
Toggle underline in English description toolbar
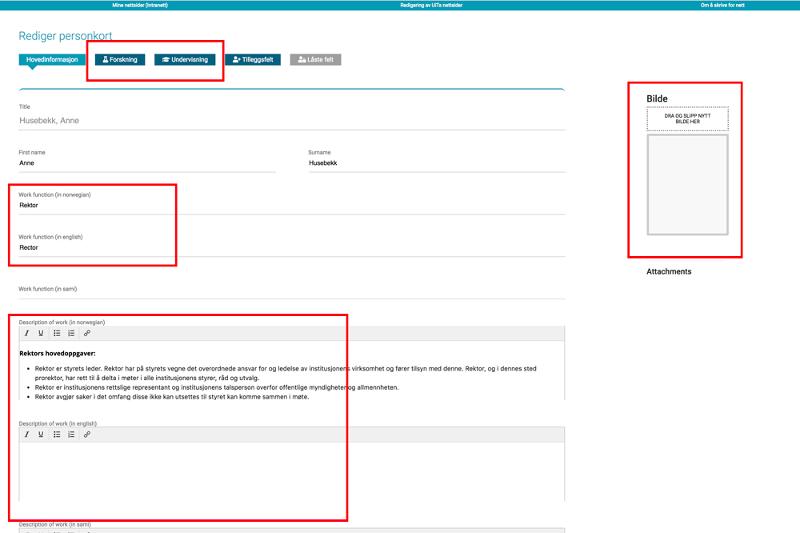tap(39, 435)
